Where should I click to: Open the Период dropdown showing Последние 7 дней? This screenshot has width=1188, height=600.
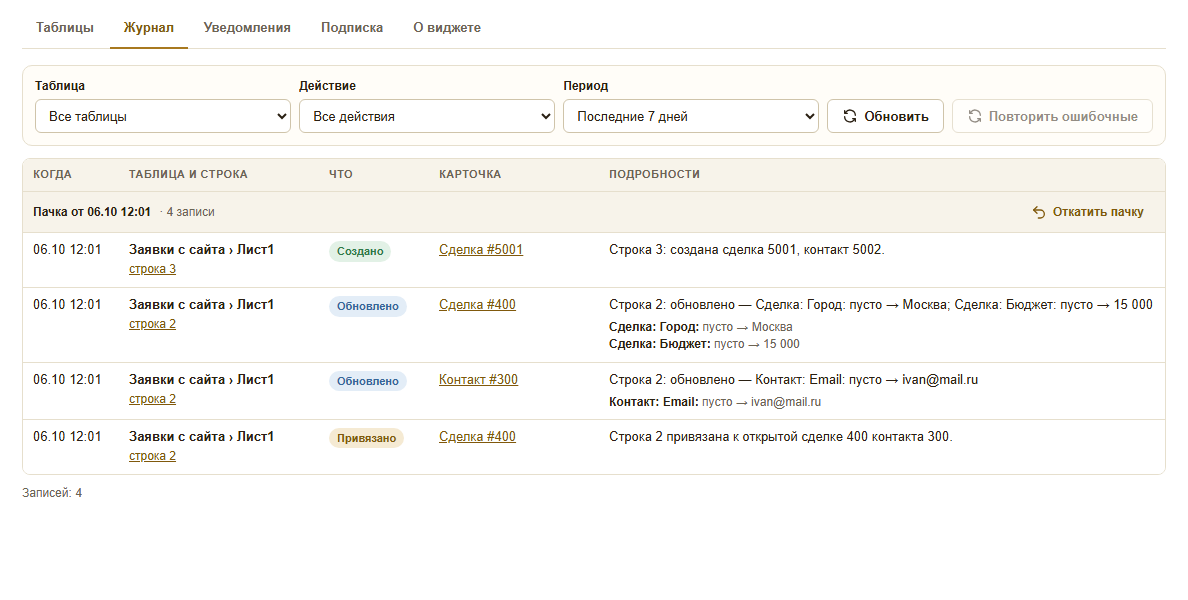tap(691, 117)
